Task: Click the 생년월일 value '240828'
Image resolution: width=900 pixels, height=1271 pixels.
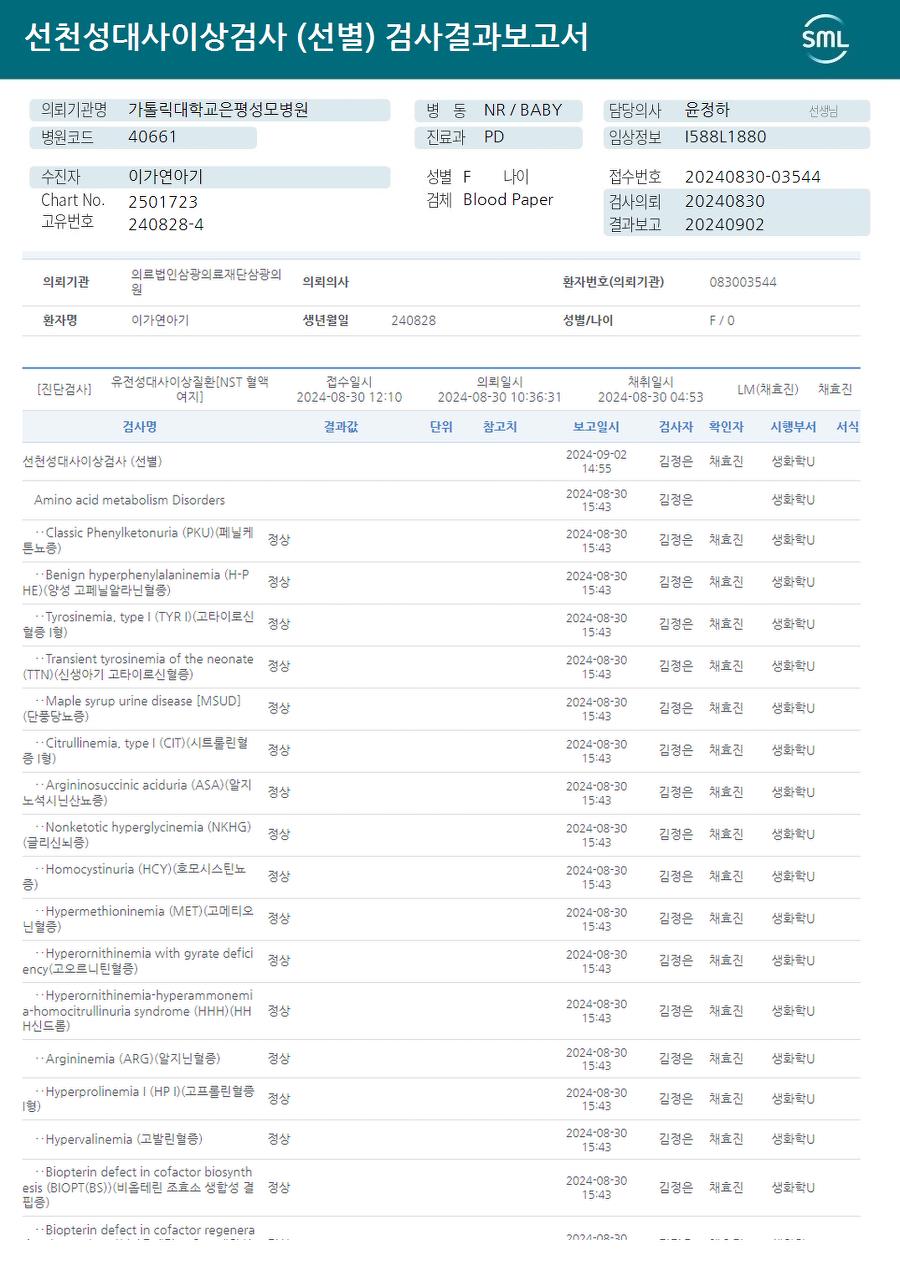Action: pos(413,320)
